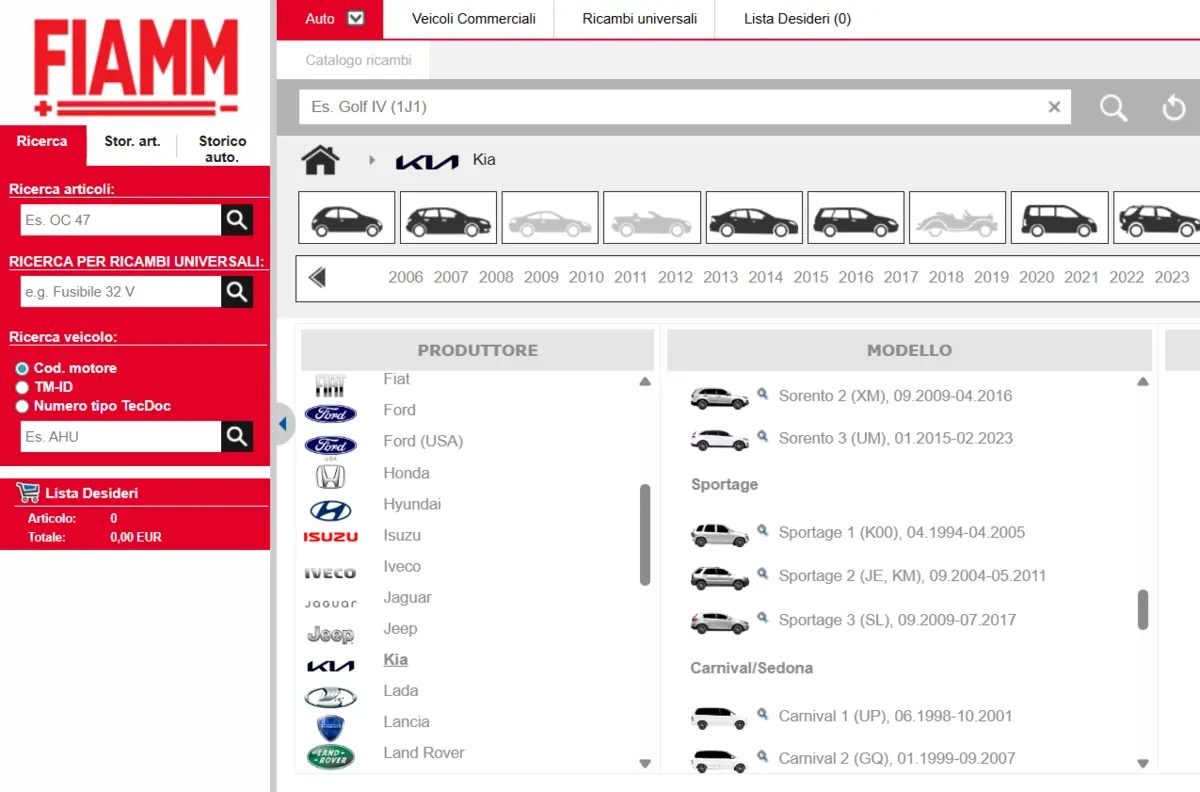Click the Es. OC 47 input field
The width and height of the screenshot is (1200, 792).
pos(120,220)
